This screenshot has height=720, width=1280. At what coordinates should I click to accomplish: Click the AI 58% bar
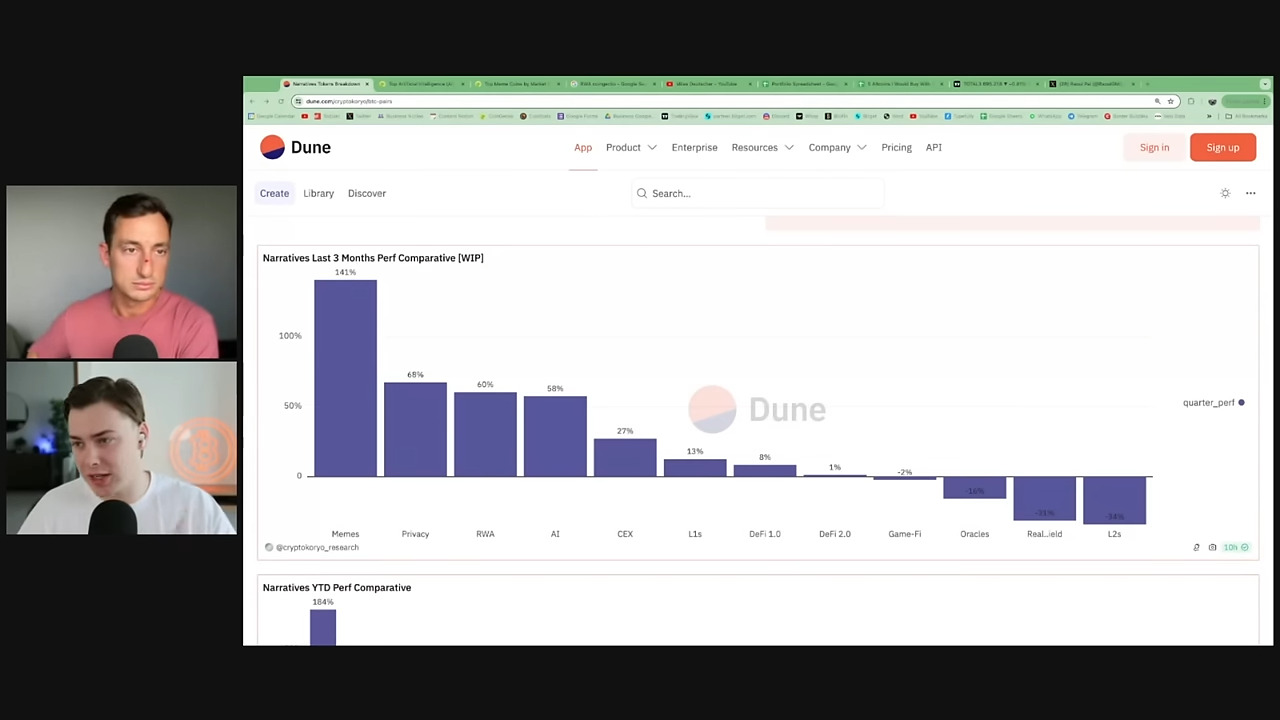click(x=555, y=436)
